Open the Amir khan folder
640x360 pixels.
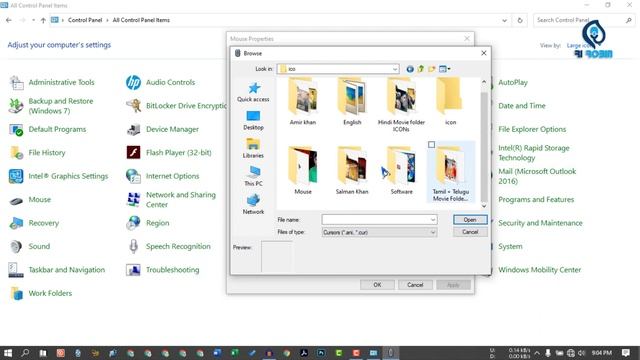click(302, 101)
